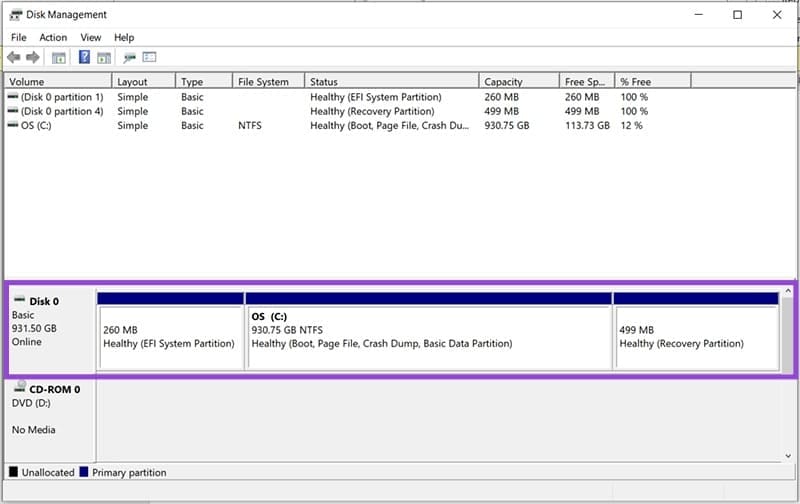This screenshot has width=800, height=504.
Task: Click the black Unallocated legend swatch
Action: click(x=13, y=472)
